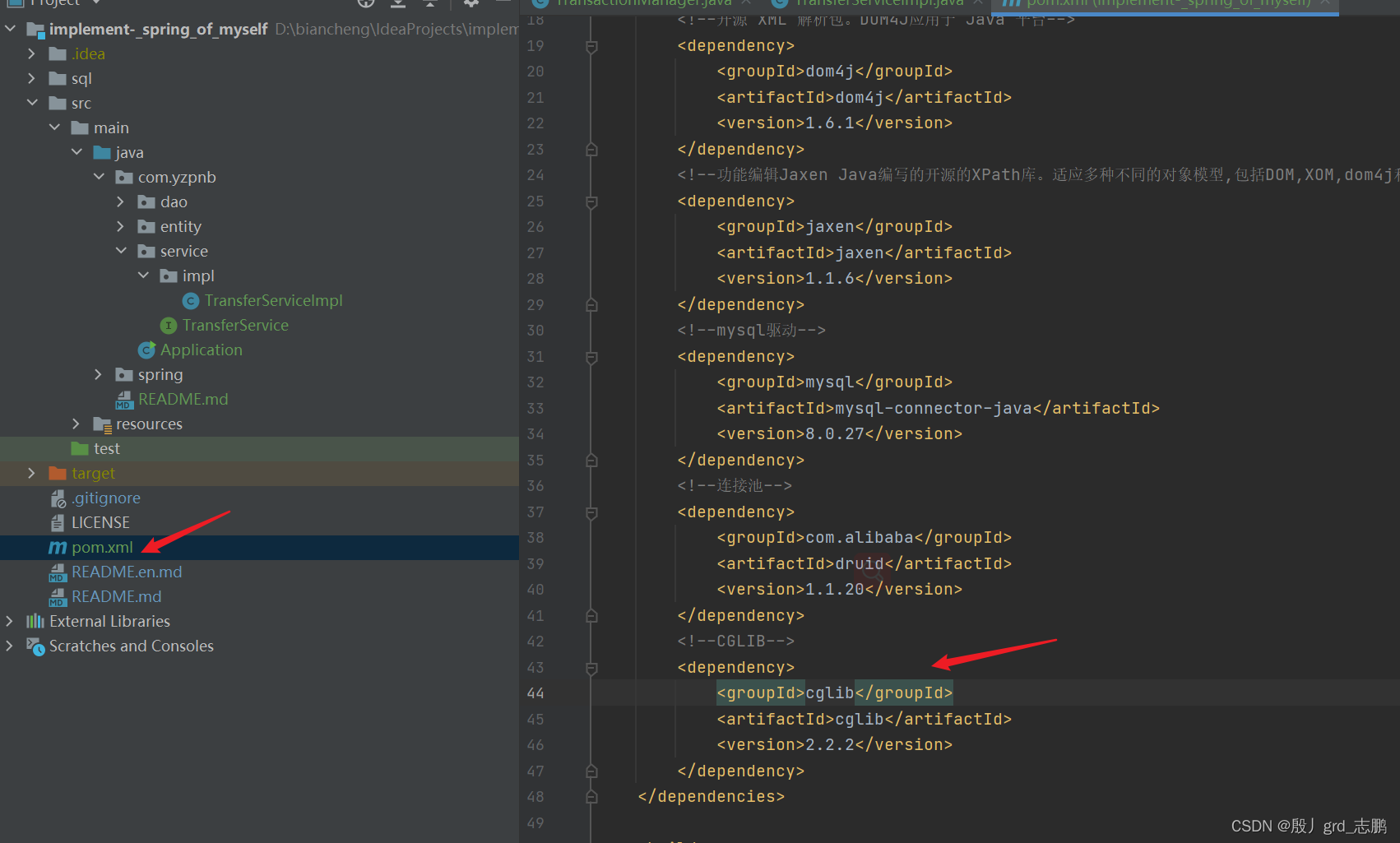Toggle the fold marker on line 25

[591, 202]
